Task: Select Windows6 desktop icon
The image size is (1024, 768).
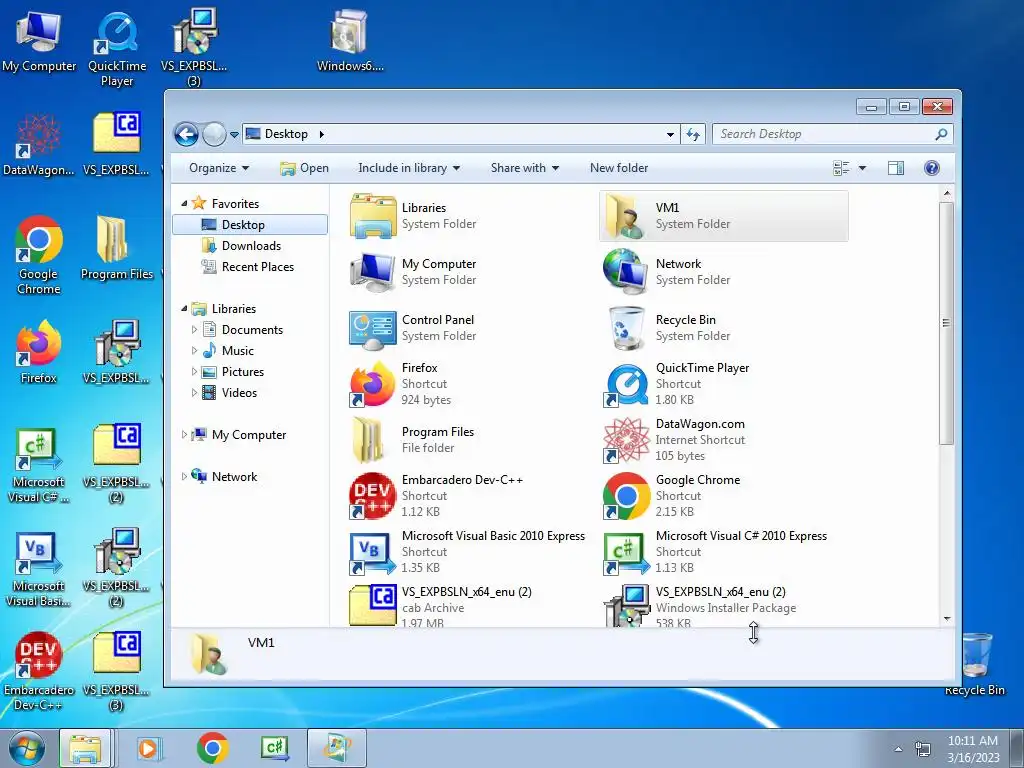Action: pyautogui.click(x=350, y=40)
